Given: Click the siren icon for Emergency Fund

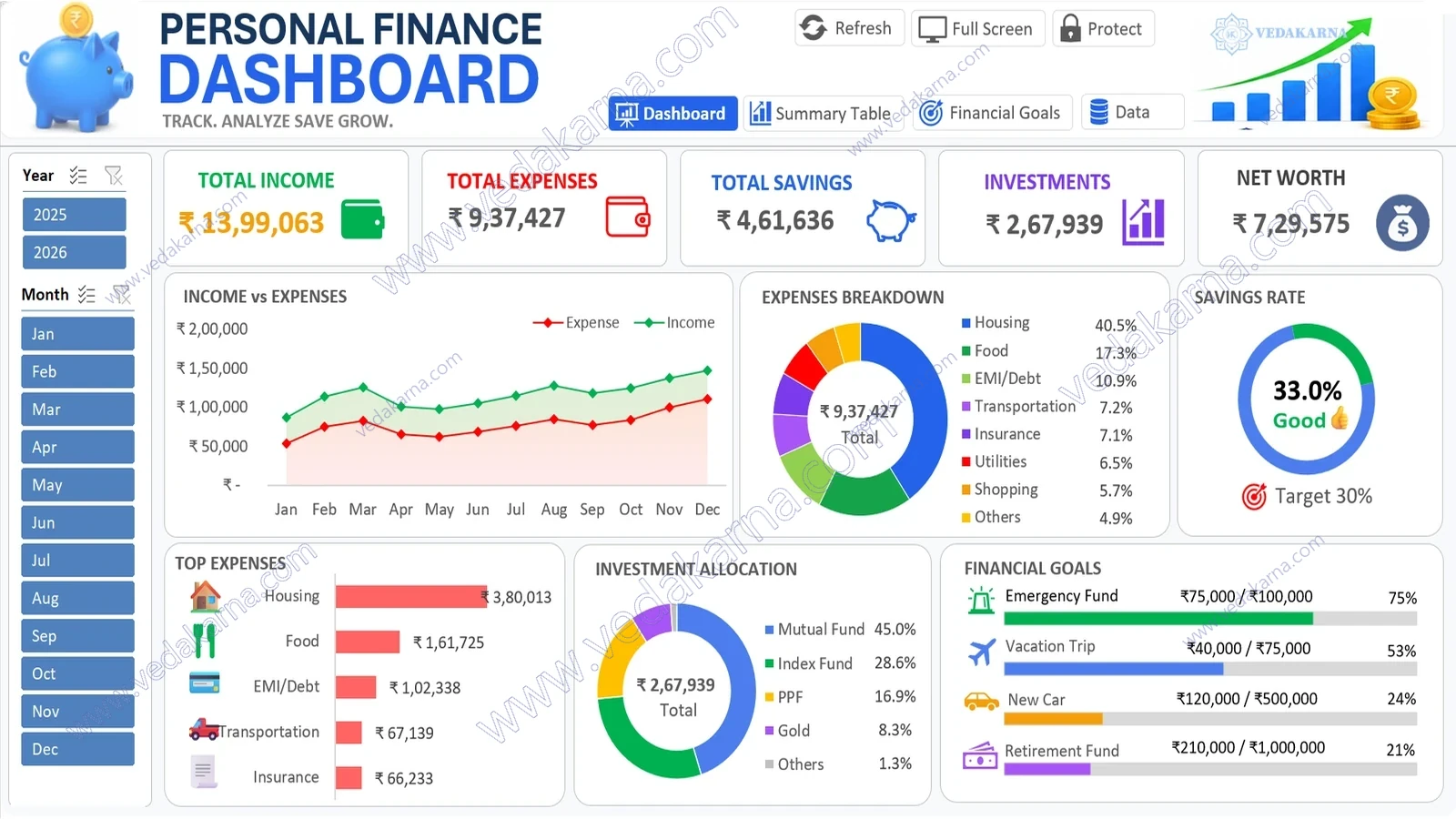Looking at the screenshot, I should point(981,601).
